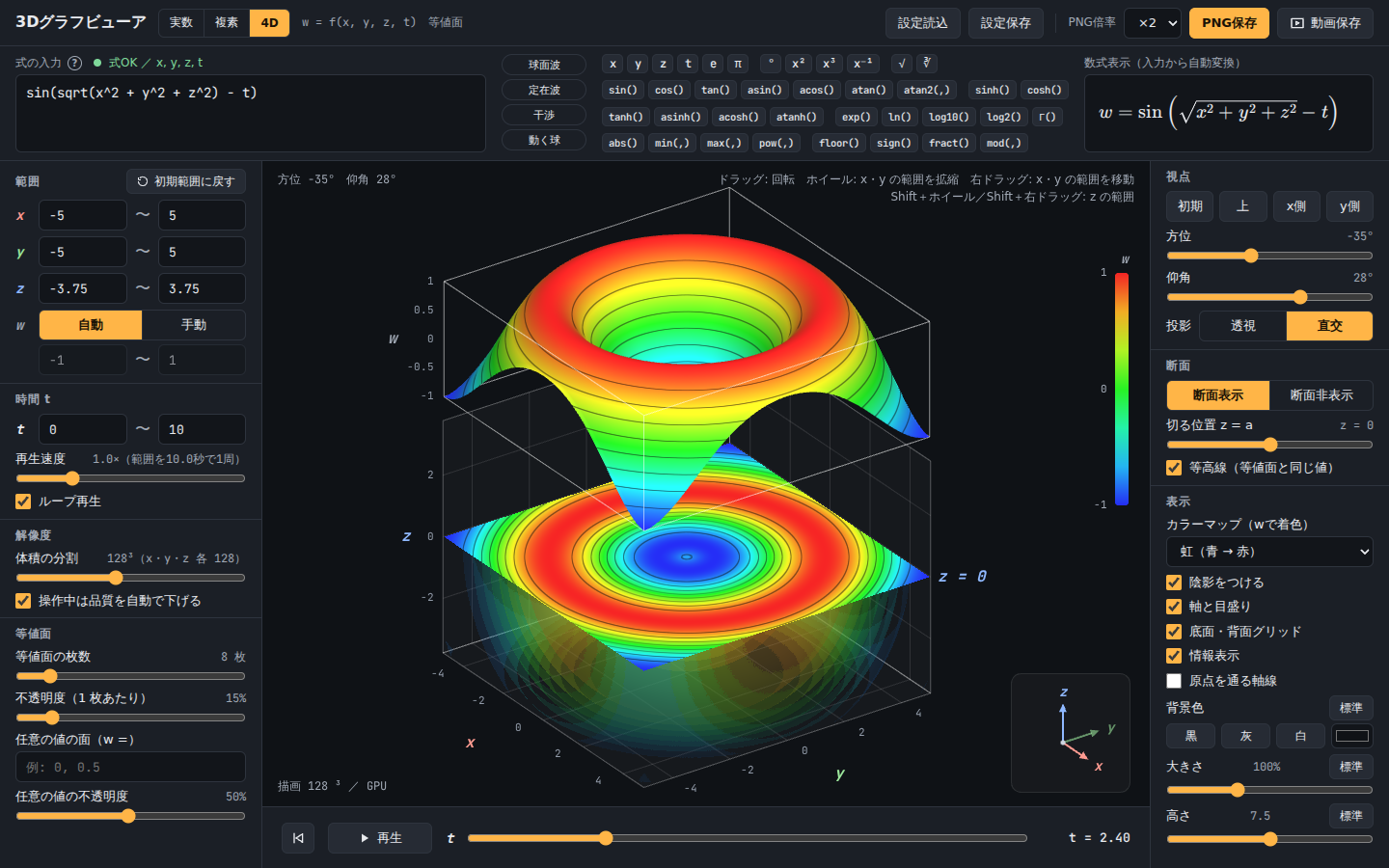Viewport: 1389px width, 868px height.
Task: Insert the x cubed button
Action: click(829, 64)
